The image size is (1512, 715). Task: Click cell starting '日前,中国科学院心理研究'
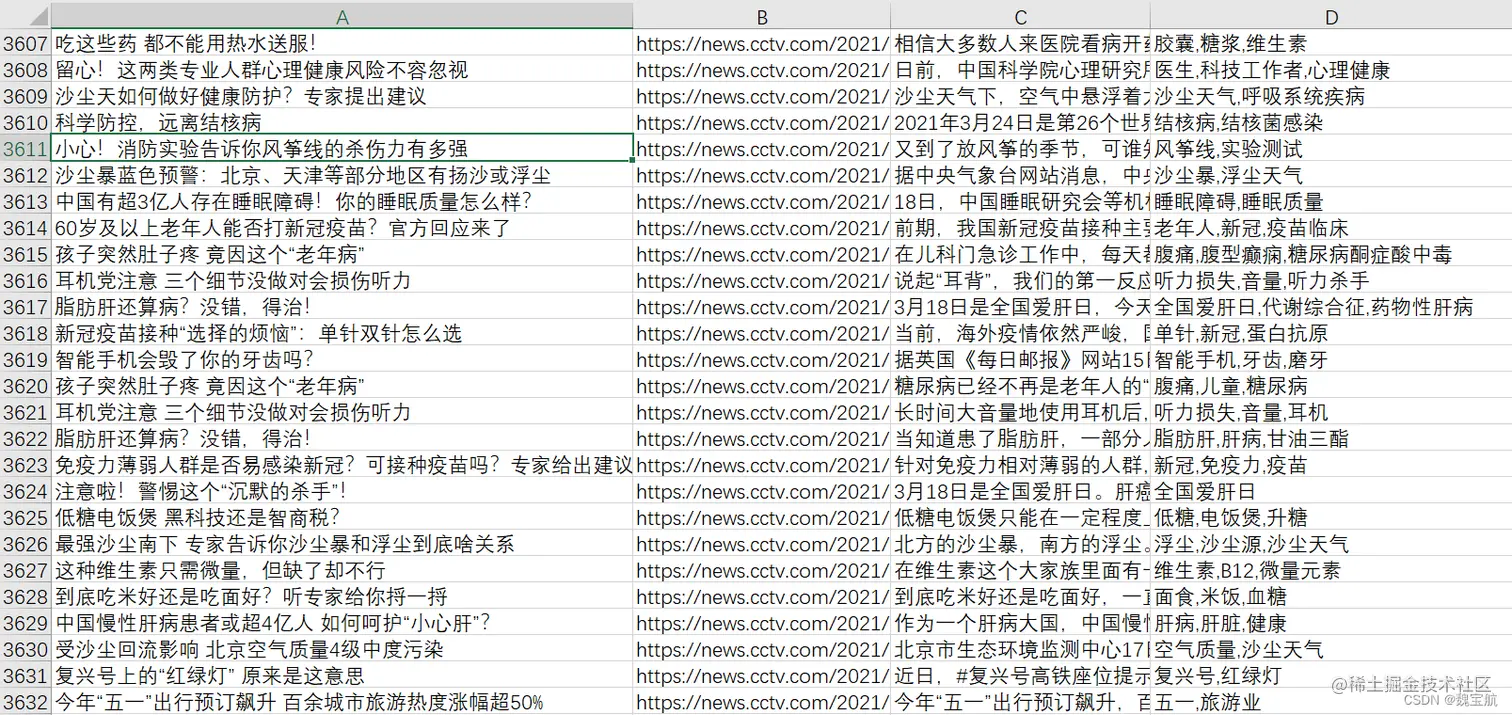[1020, 70]
